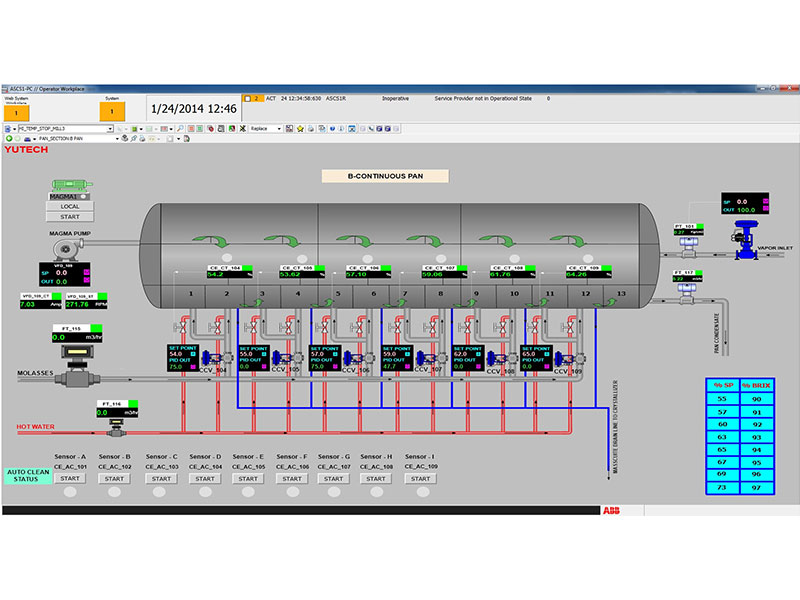800x600 pixels.
Task: Toggle magenta PID OUT square on CCV_106 faceplate
Action: click(x=335, y=366)
